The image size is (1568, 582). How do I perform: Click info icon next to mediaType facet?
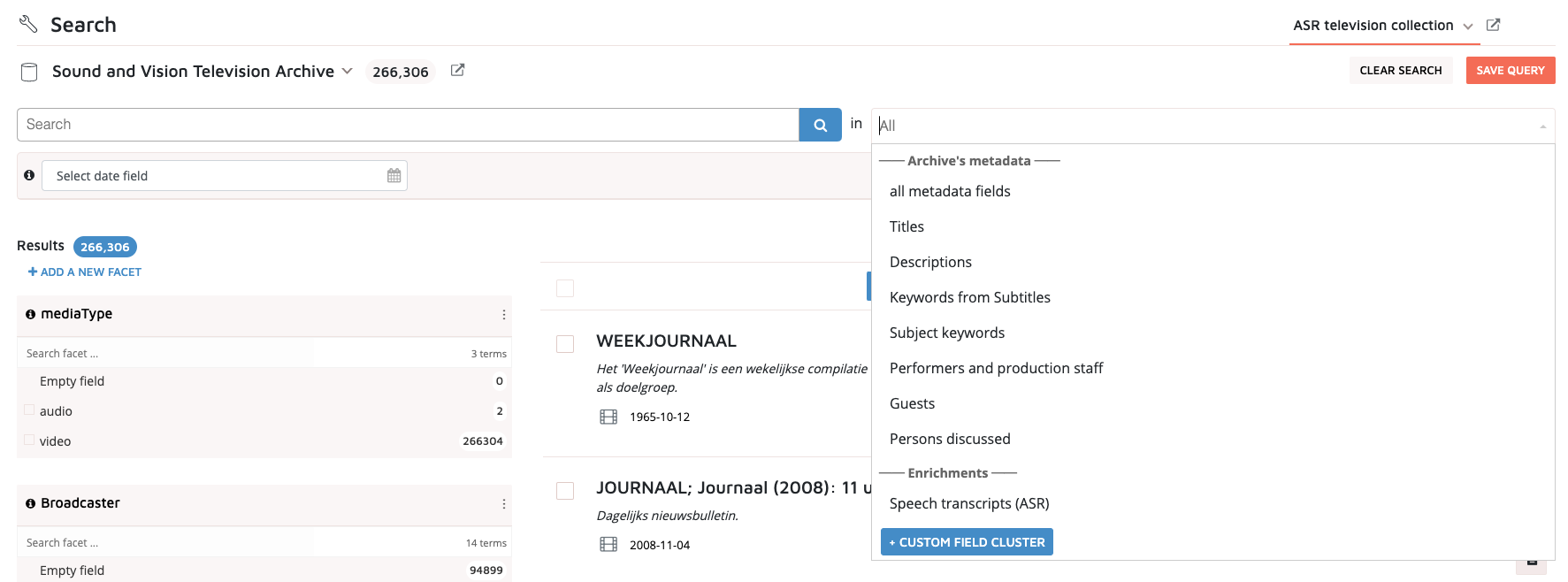click(x=30, y=314)
